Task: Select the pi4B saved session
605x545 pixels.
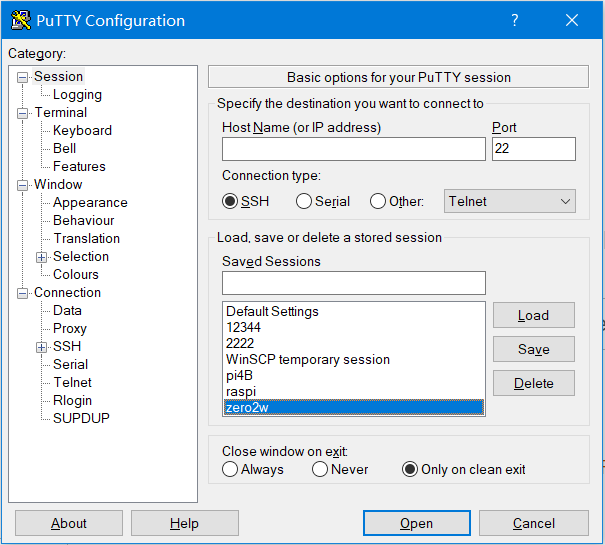Action: [353, 375]
